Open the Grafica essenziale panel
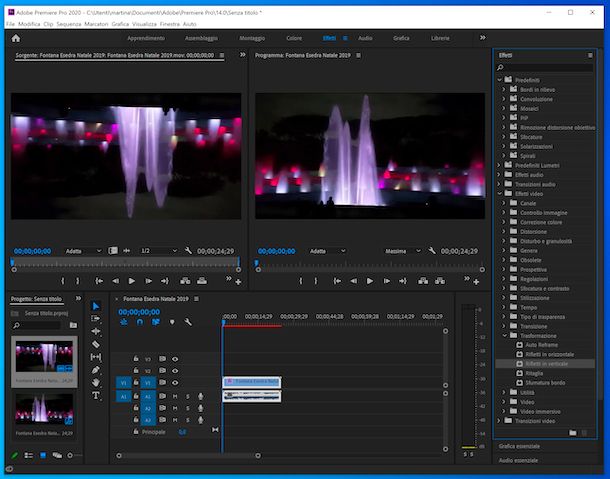The image size is (610, 479). [x=519, y=446]
